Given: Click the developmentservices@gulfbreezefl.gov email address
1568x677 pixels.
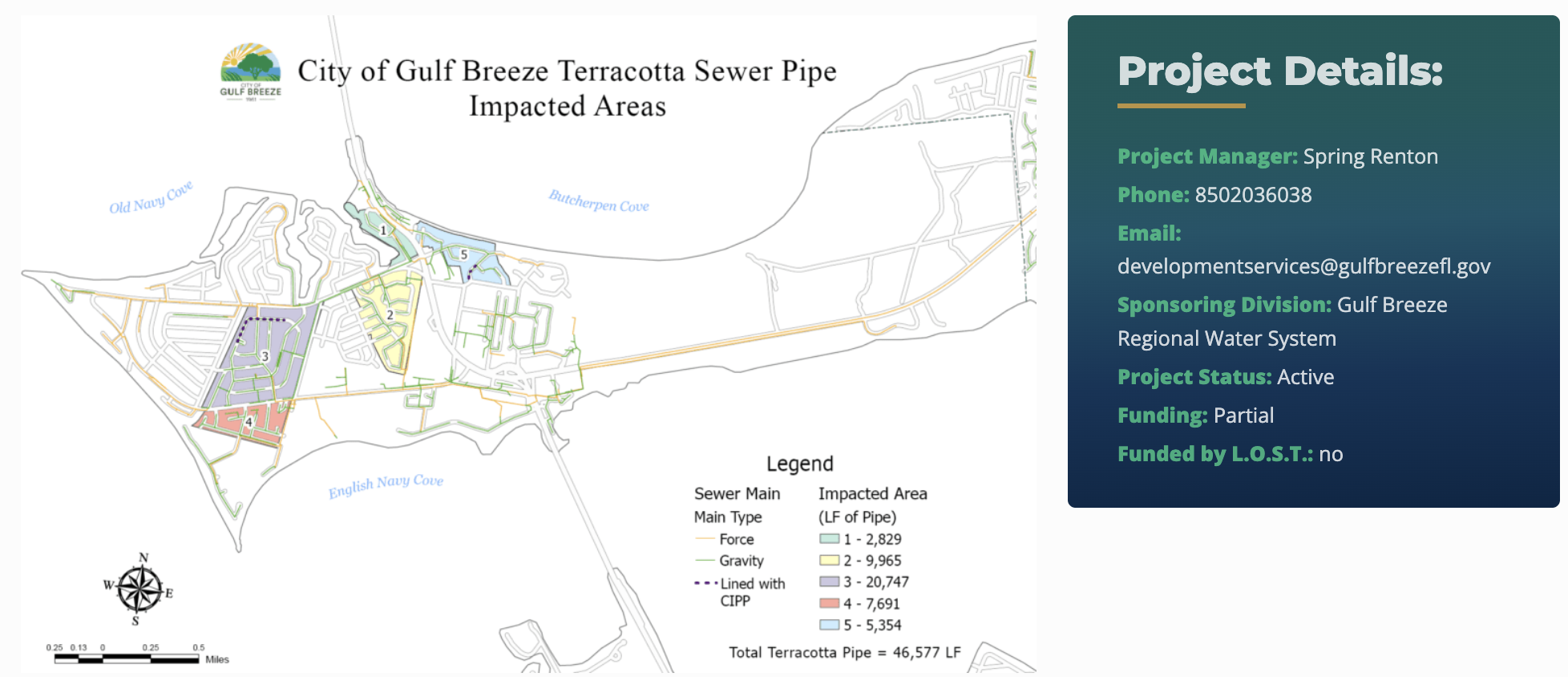Looking at the screenshot, I should pyautogui.click(x=1303, y=266).
